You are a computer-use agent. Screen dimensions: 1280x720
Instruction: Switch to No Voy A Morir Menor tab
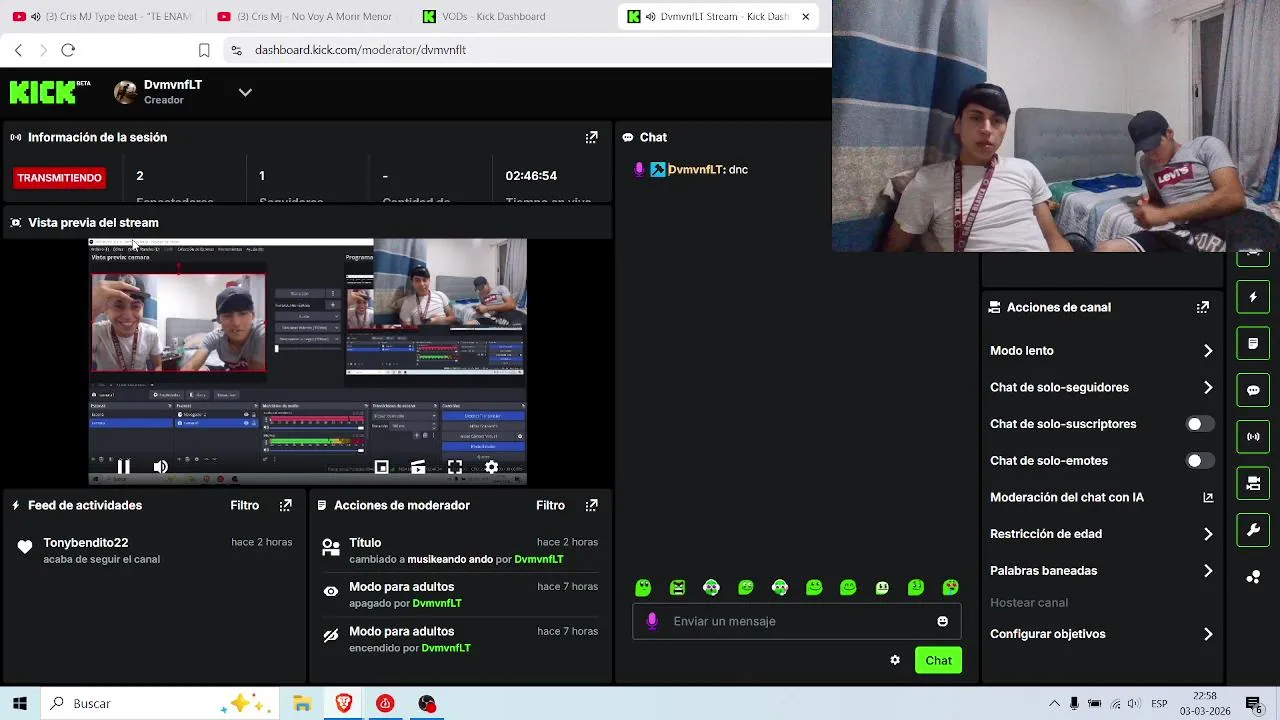point(305,16)
